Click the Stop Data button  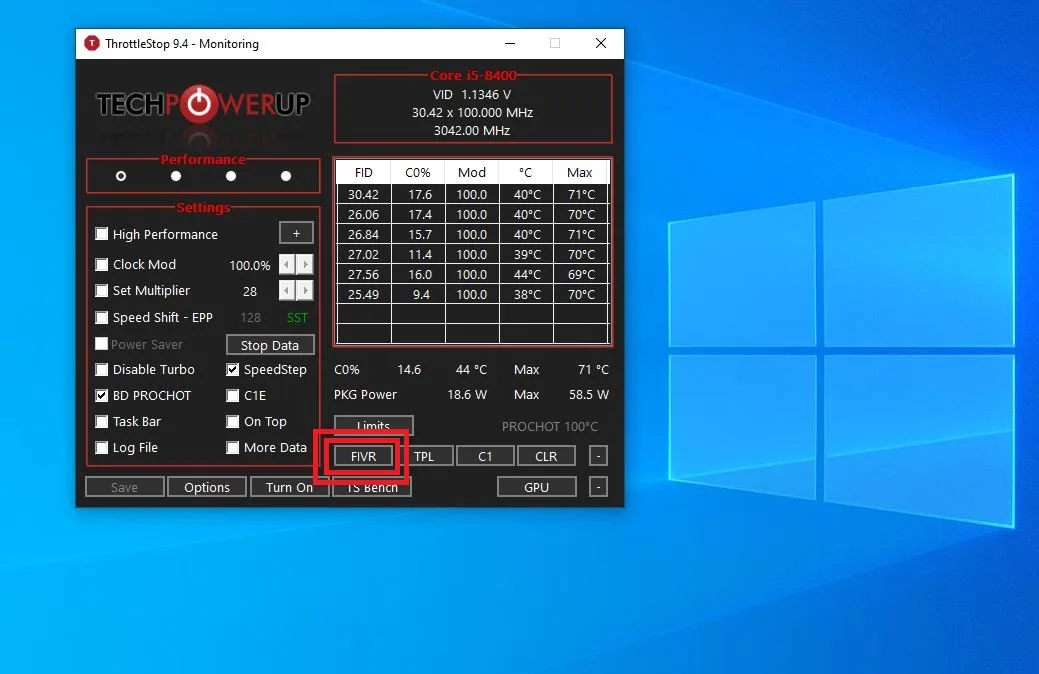270,345
